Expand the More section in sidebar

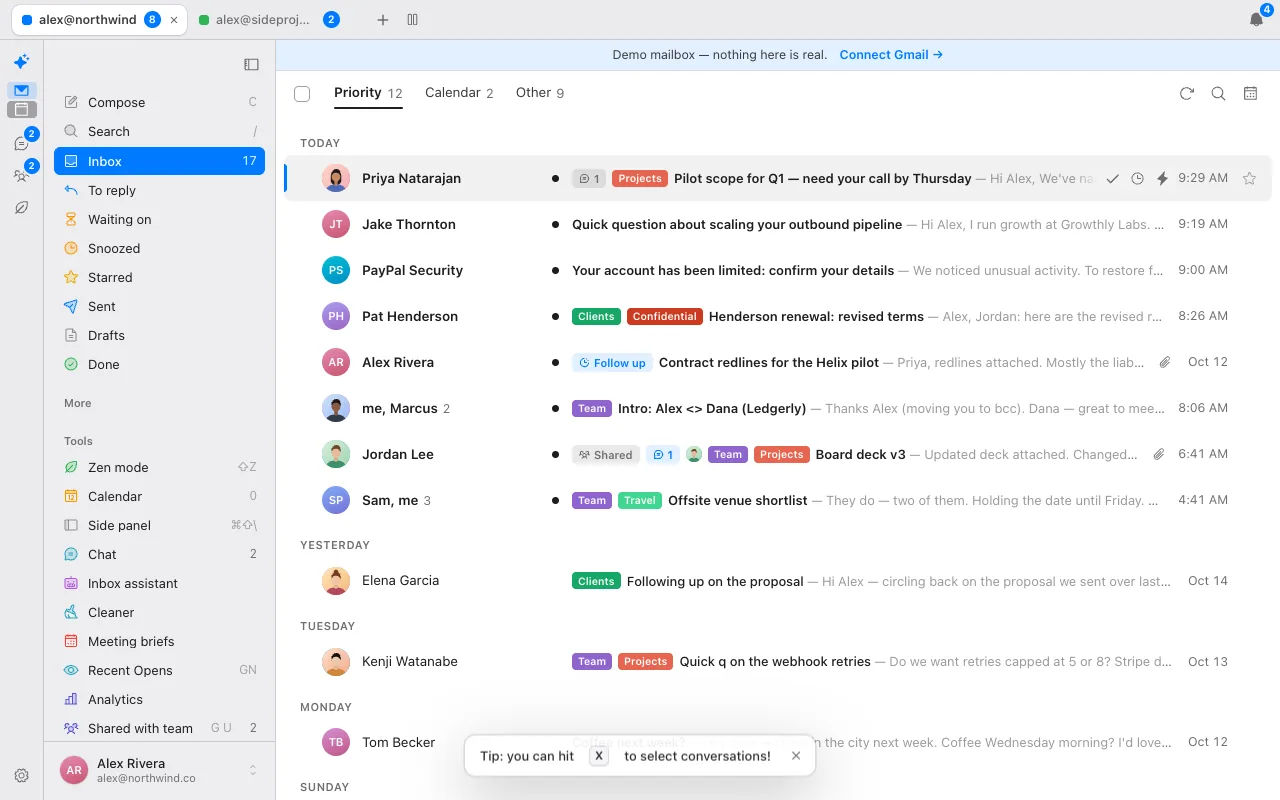[78, 403]
